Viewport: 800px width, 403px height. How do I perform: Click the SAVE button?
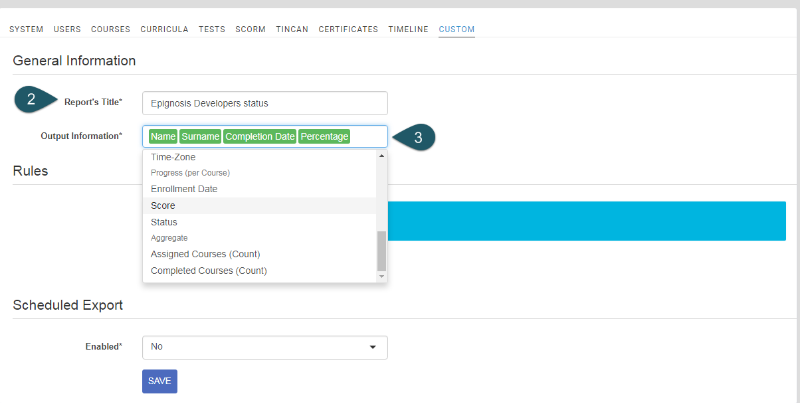(x=160, y=381)
